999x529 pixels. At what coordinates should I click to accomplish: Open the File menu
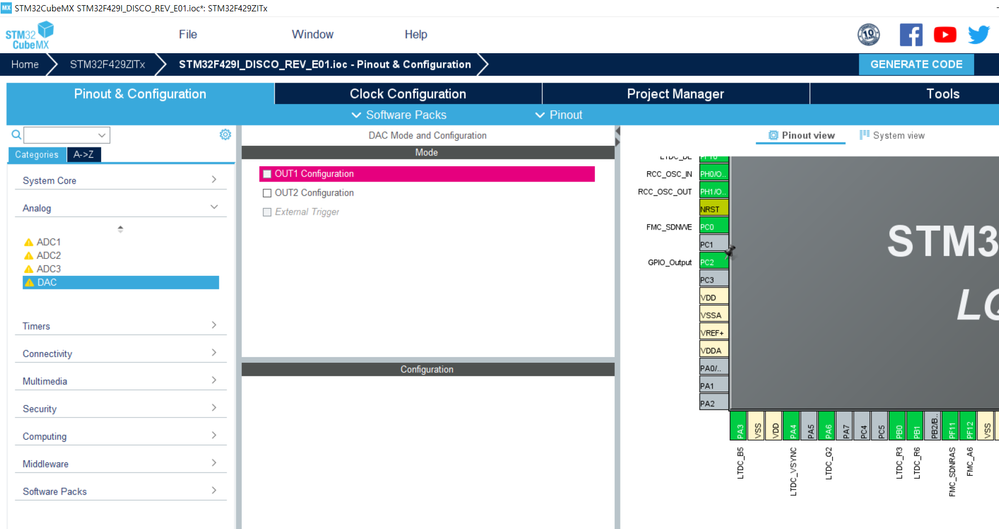pyautogui.click(x=188, y=34)
